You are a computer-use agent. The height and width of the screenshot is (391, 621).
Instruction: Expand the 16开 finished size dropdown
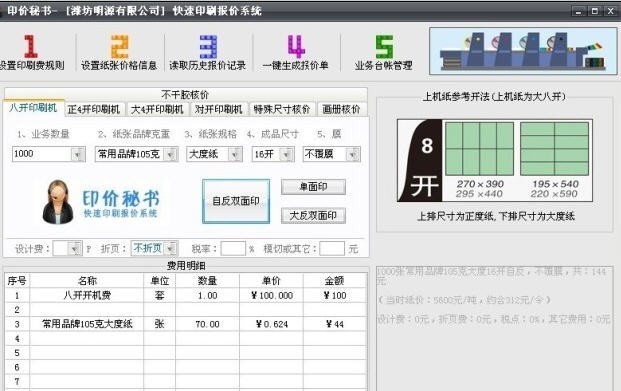(x=286, y=154)
